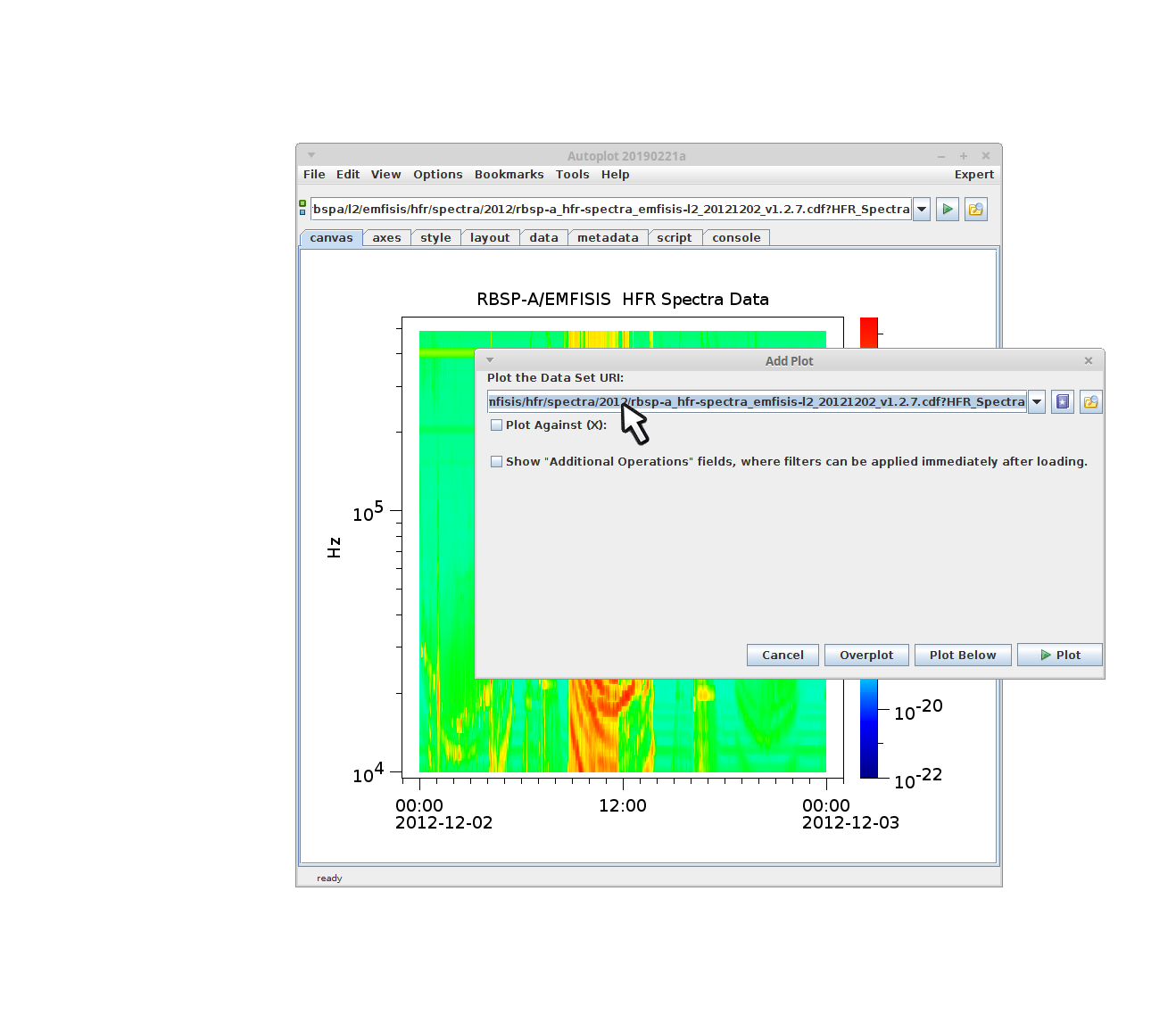1176x1031 pixels.
Task: Click the Hz y-axis label
Action: point(335,548)
